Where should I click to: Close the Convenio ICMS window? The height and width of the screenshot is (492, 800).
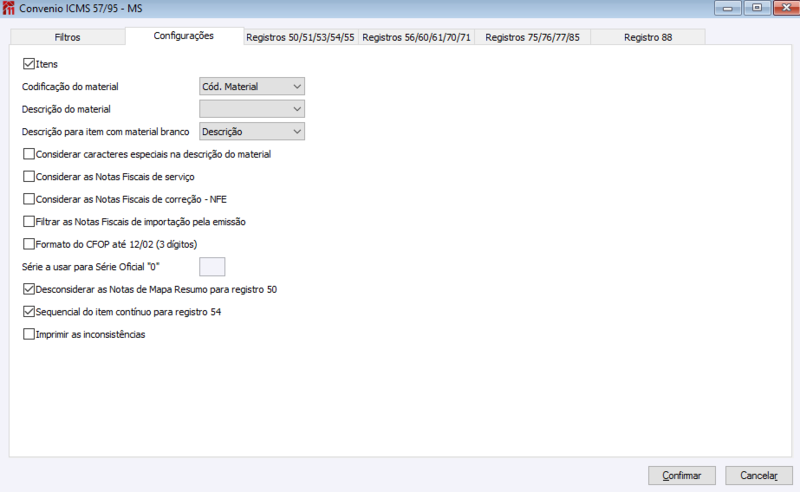tap(786, 8)
